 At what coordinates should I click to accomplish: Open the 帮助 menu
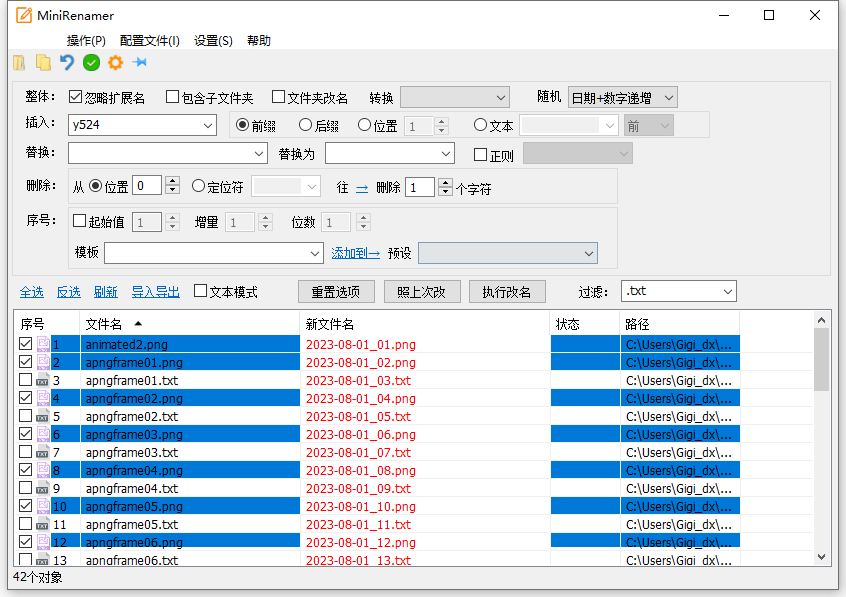coord(258,41)
